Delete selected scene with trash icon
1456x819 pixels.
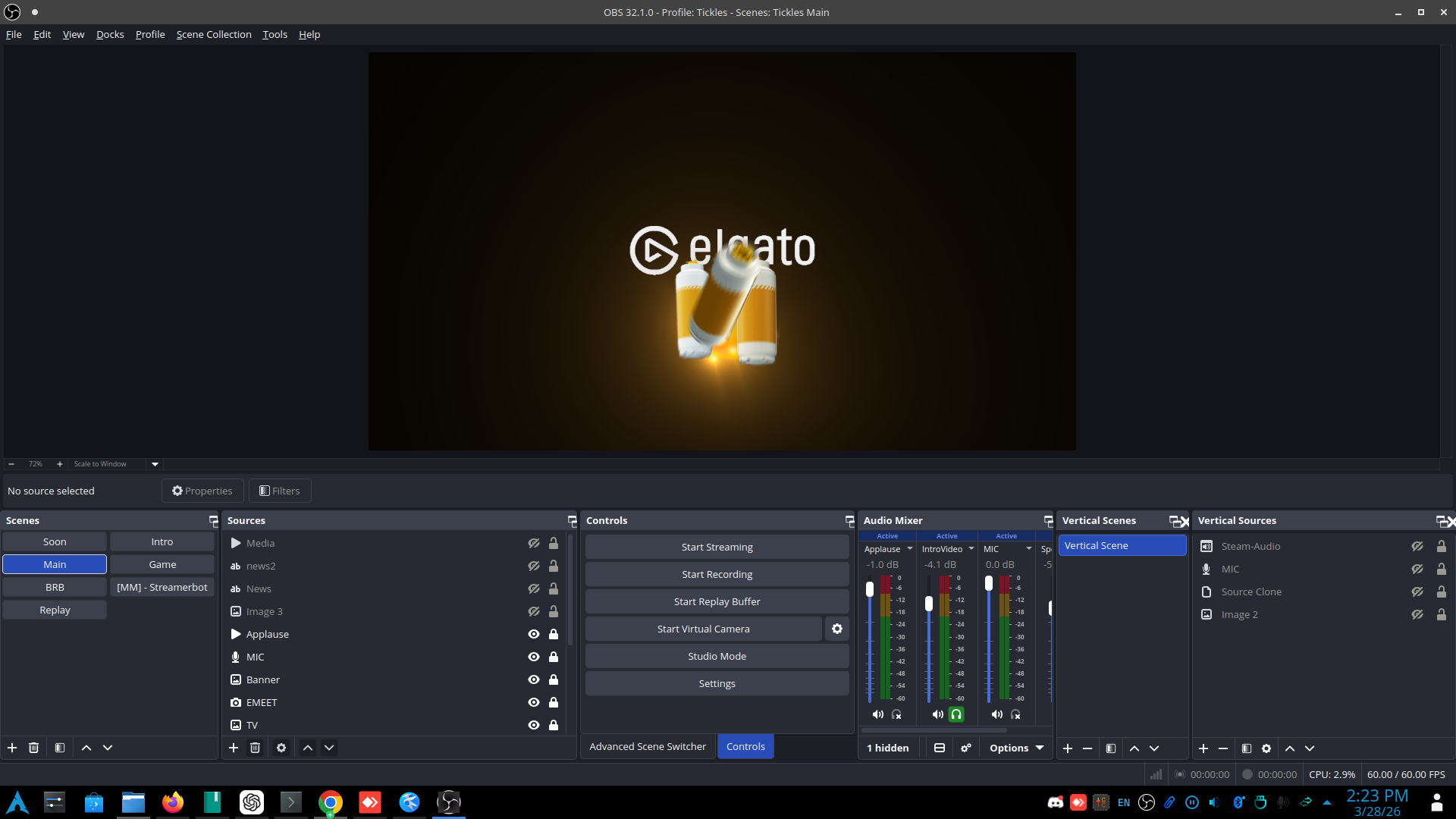(33, 748)
